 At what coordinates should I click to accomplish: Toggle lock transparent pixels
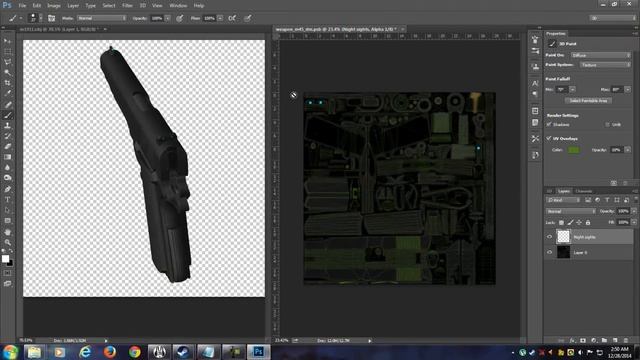[561, 222]
